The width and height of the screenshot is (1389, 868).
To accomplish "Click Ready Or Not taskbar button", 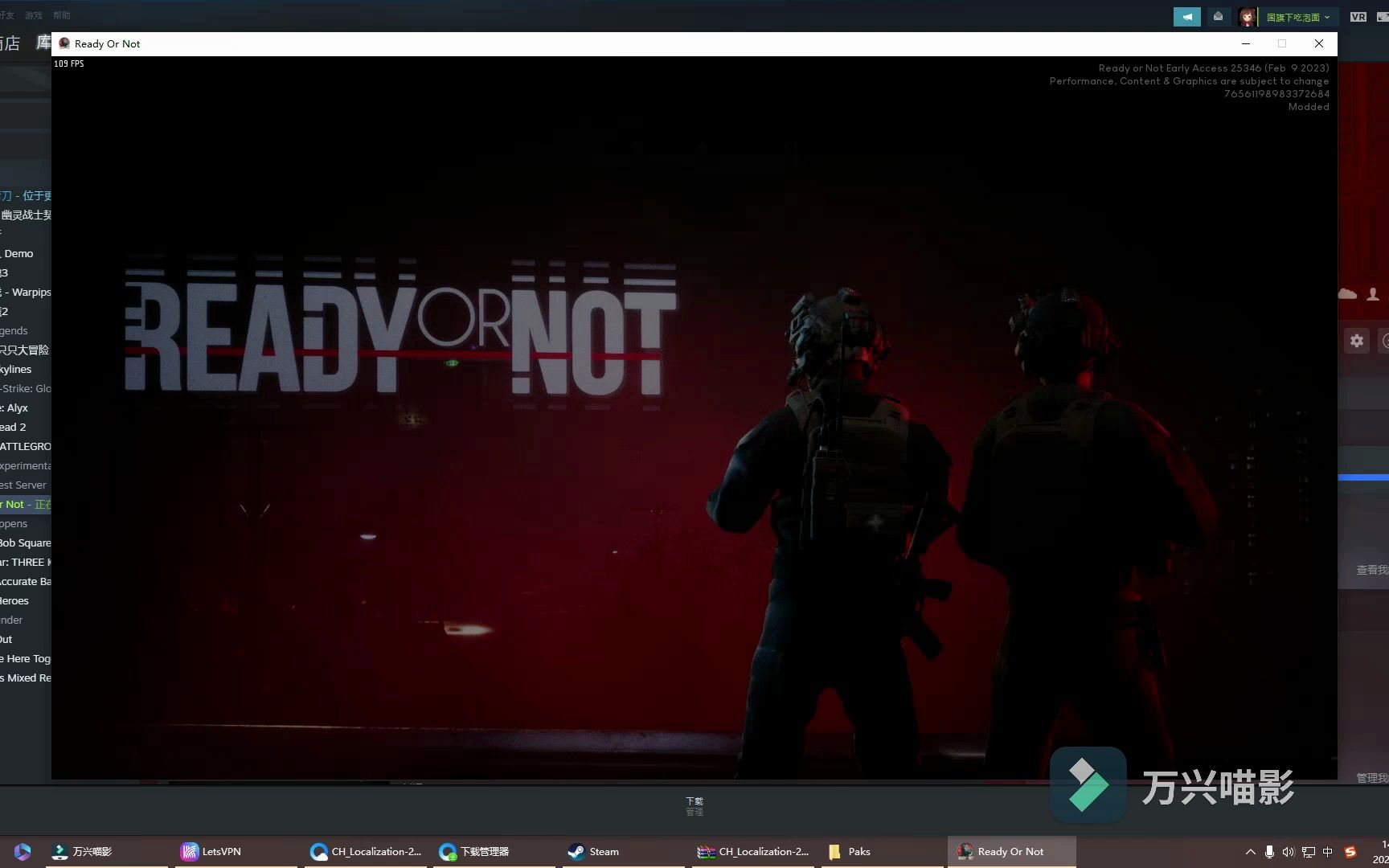I will click(x=1011, y=852).
